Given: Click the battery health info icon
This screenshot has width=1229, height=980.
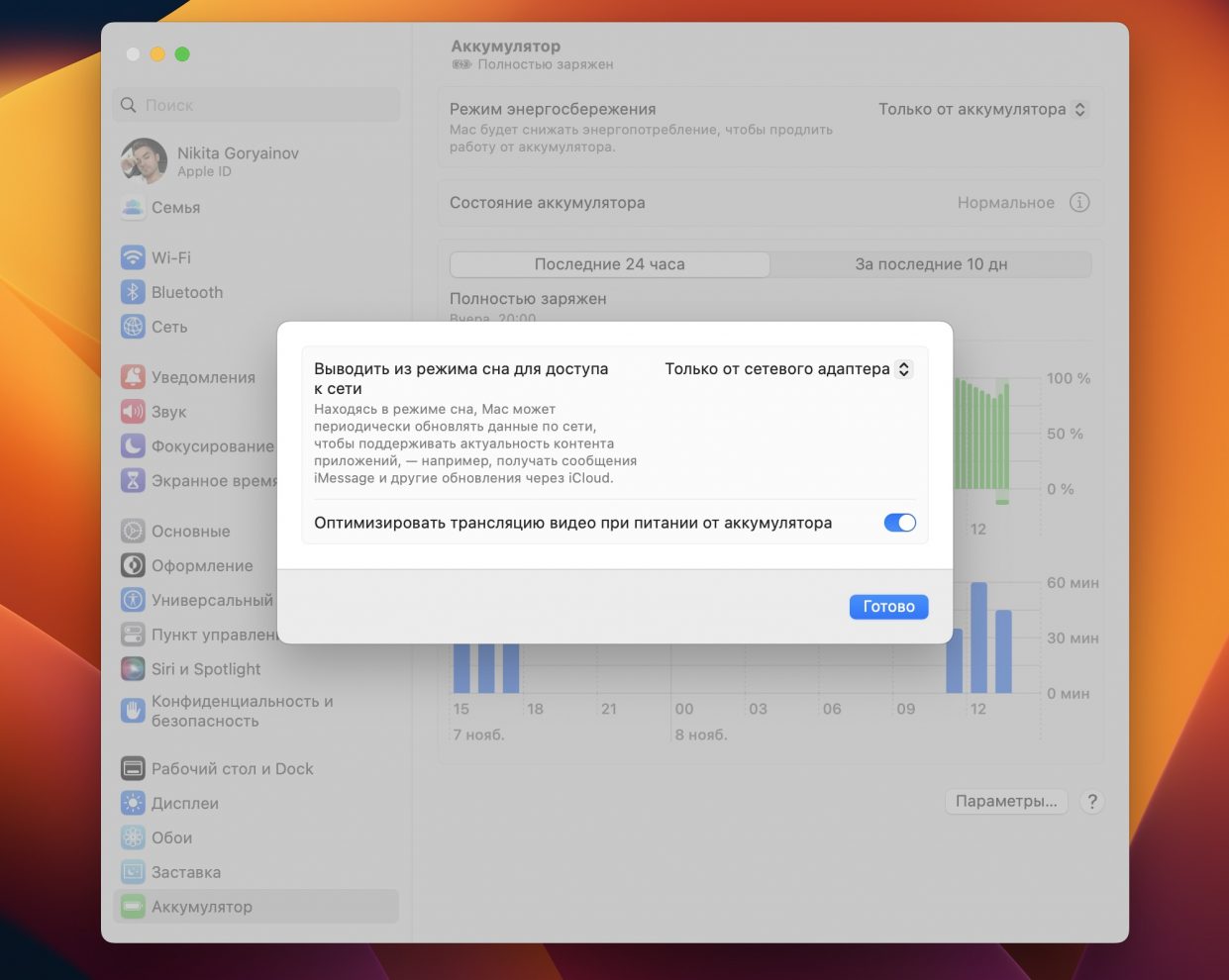Looking at the screenshot, I should (1079, 203).
